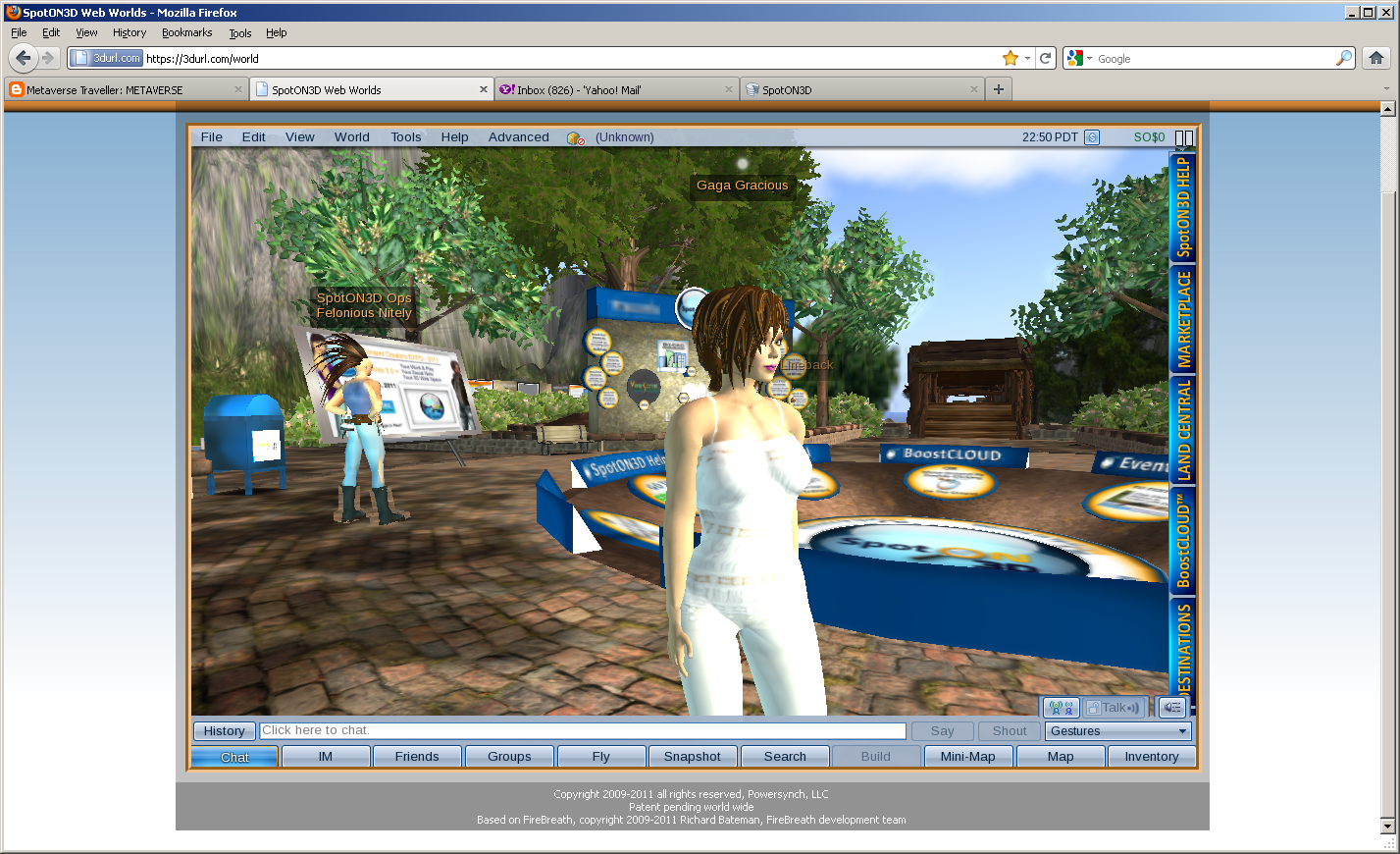
Task: Close the Yahoo Mail inbox tab
Action: point(728,89)
